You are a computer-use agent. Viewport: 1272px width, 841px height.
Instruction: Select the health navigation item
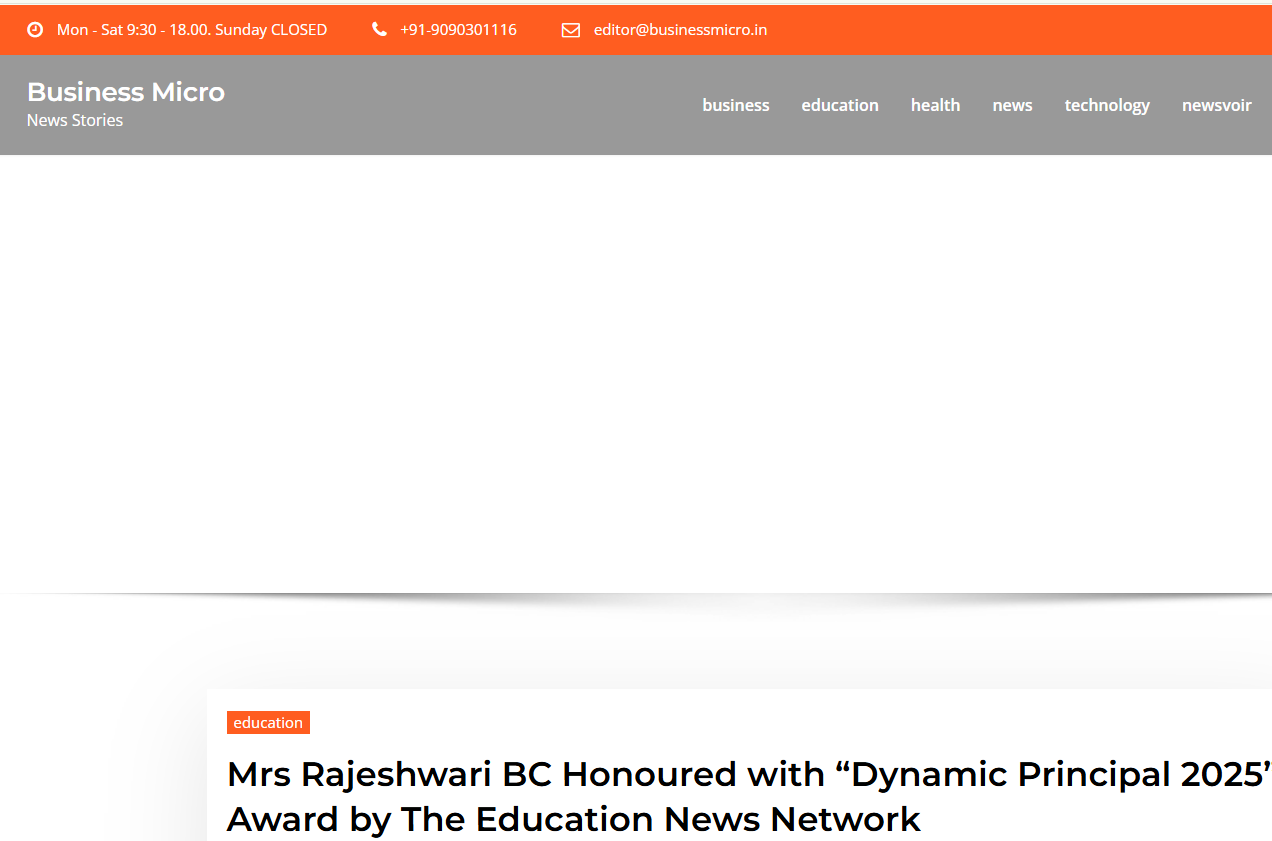click(x=935, y=105)
